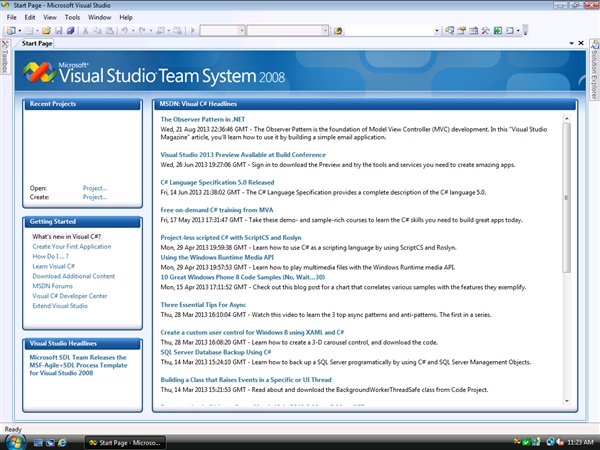The height and width of the screenshot is (450, 600).
Task: Open the File menu
Action: (11, 17)
